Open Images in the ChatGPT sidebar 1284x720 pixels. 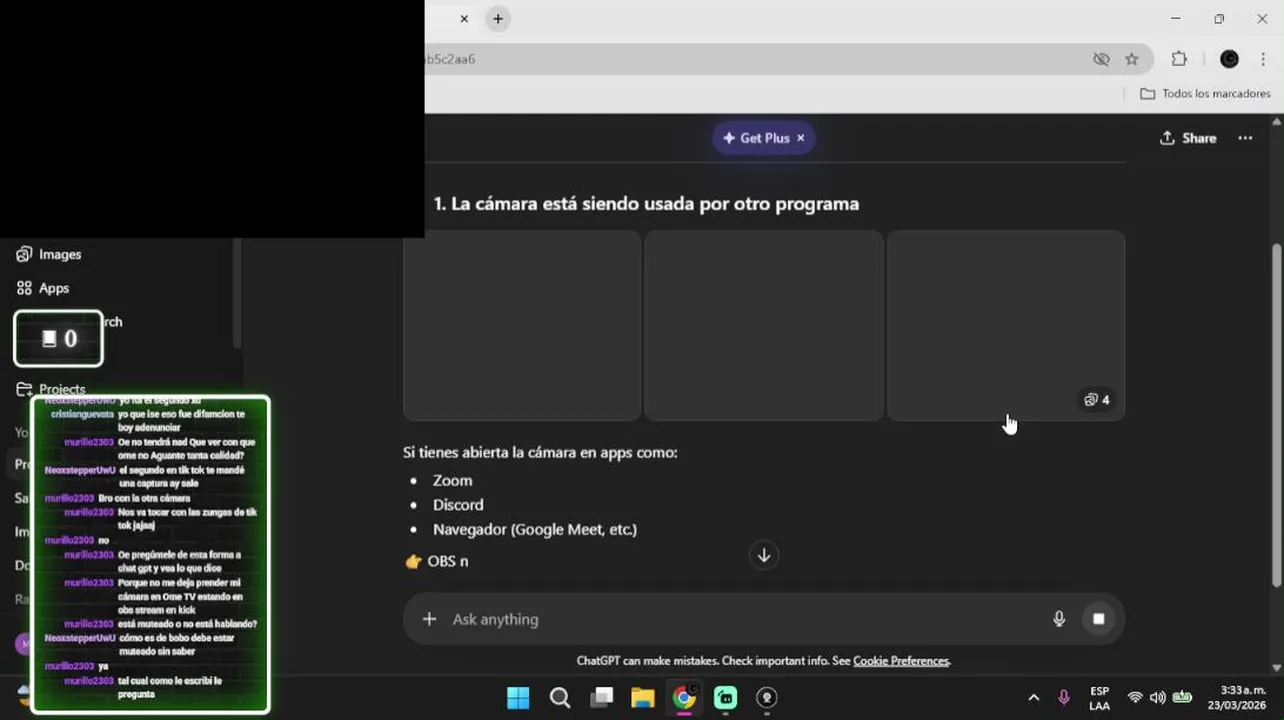[49, 254]
